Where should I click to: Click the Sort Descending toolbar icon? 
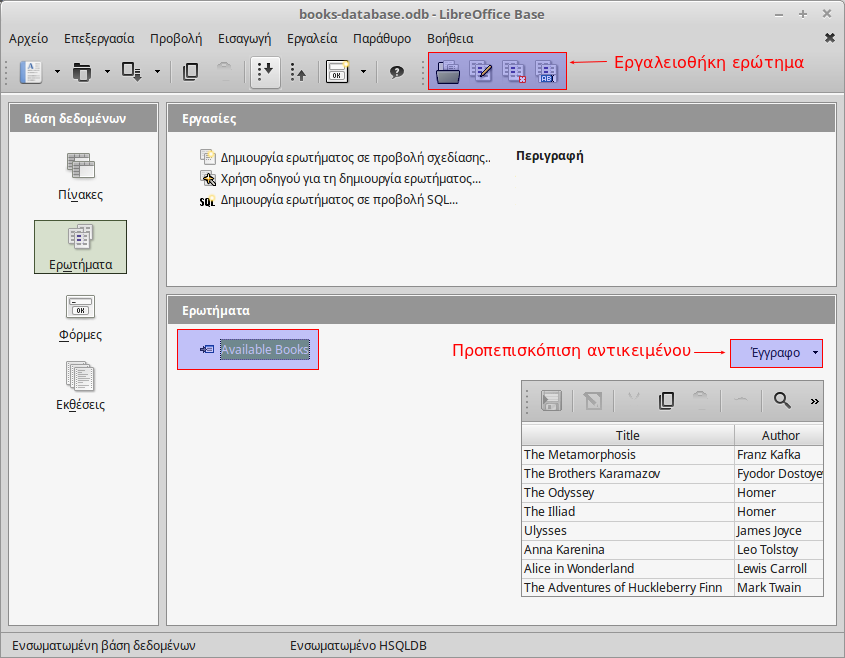tap(298, 72)
